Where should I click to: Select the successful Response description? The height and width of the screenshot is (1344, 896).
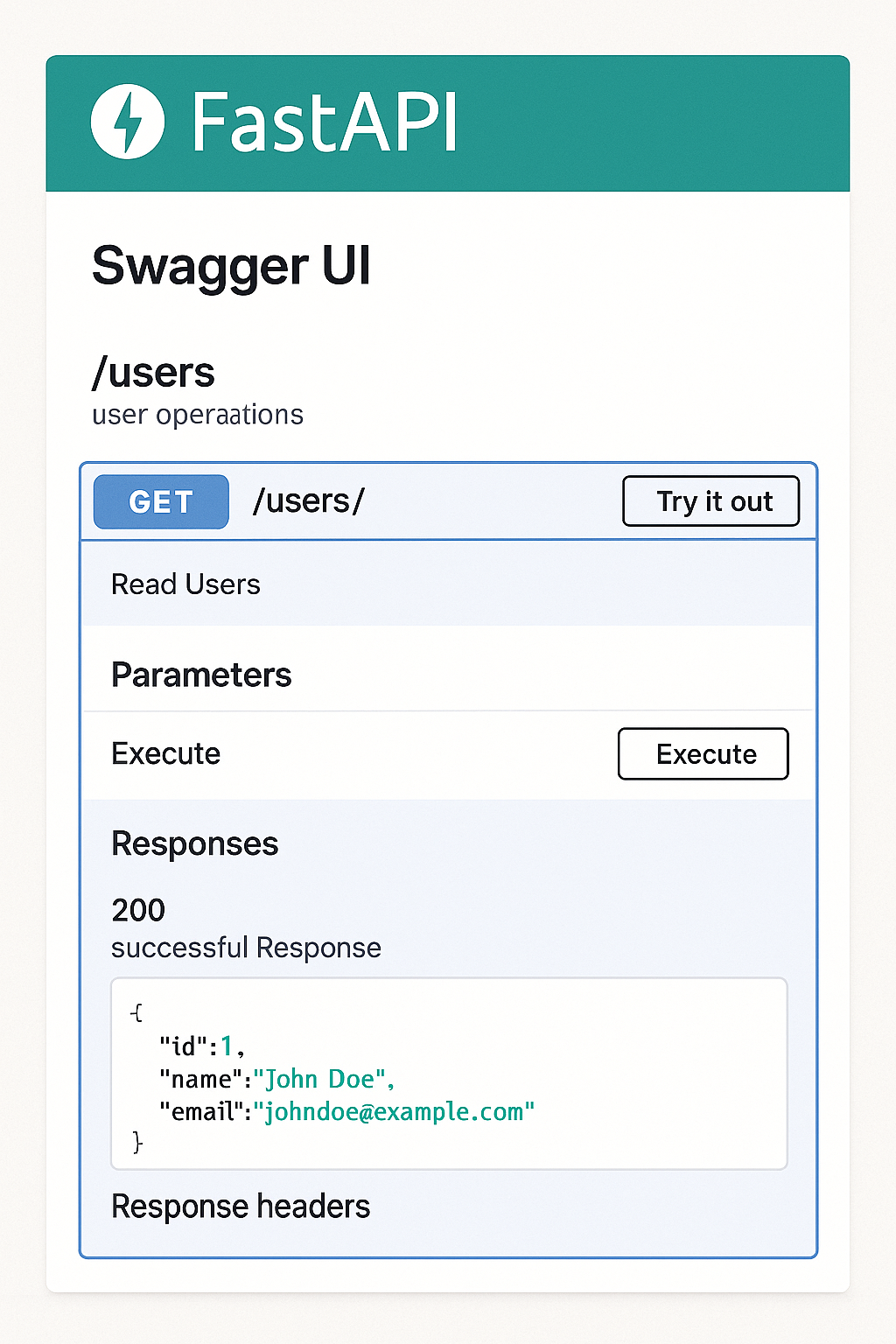(x=246, y=948)
